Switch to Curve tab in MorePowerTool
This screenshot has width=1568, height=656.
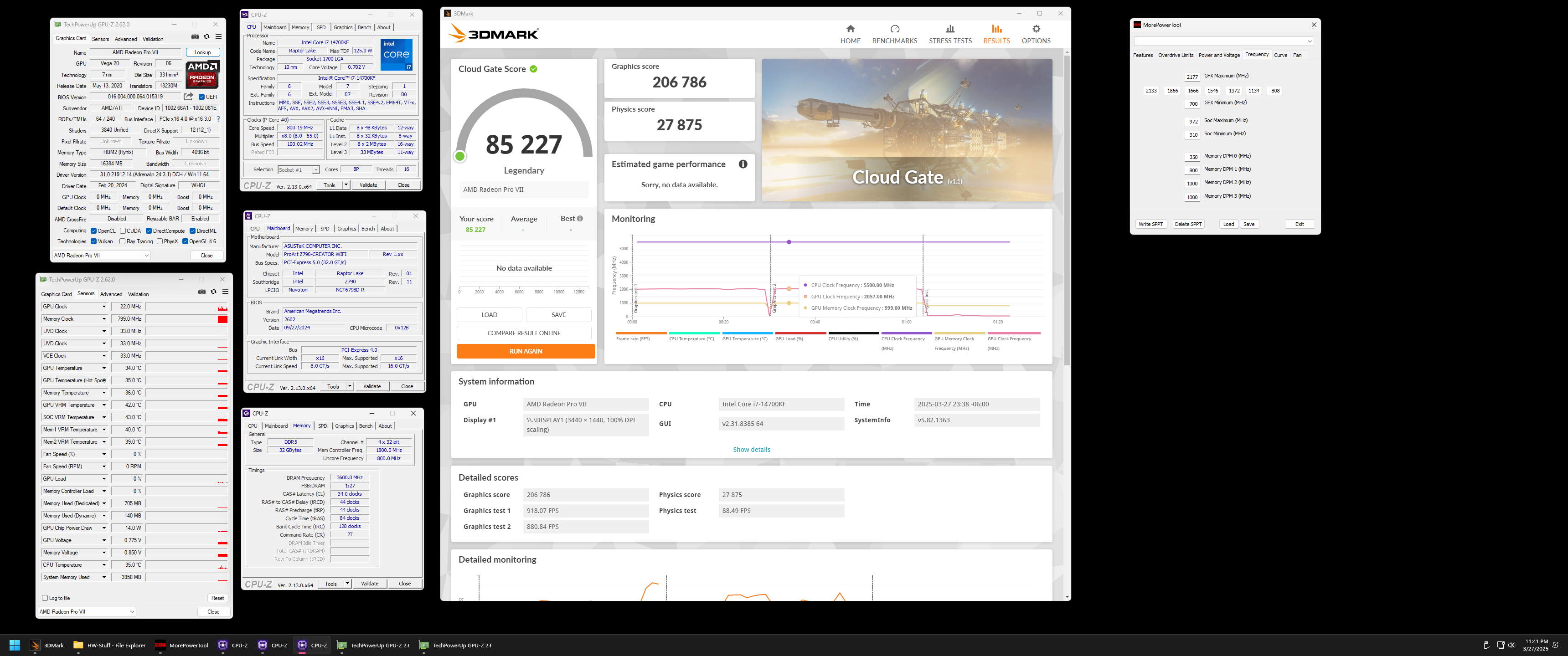tap(1281, 56)
